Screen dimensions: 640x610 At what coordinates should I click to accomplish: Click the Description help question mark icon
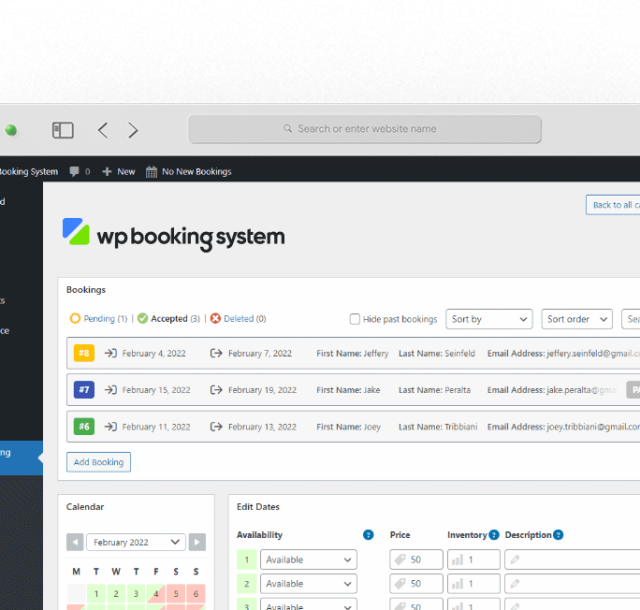click(558, 535)
